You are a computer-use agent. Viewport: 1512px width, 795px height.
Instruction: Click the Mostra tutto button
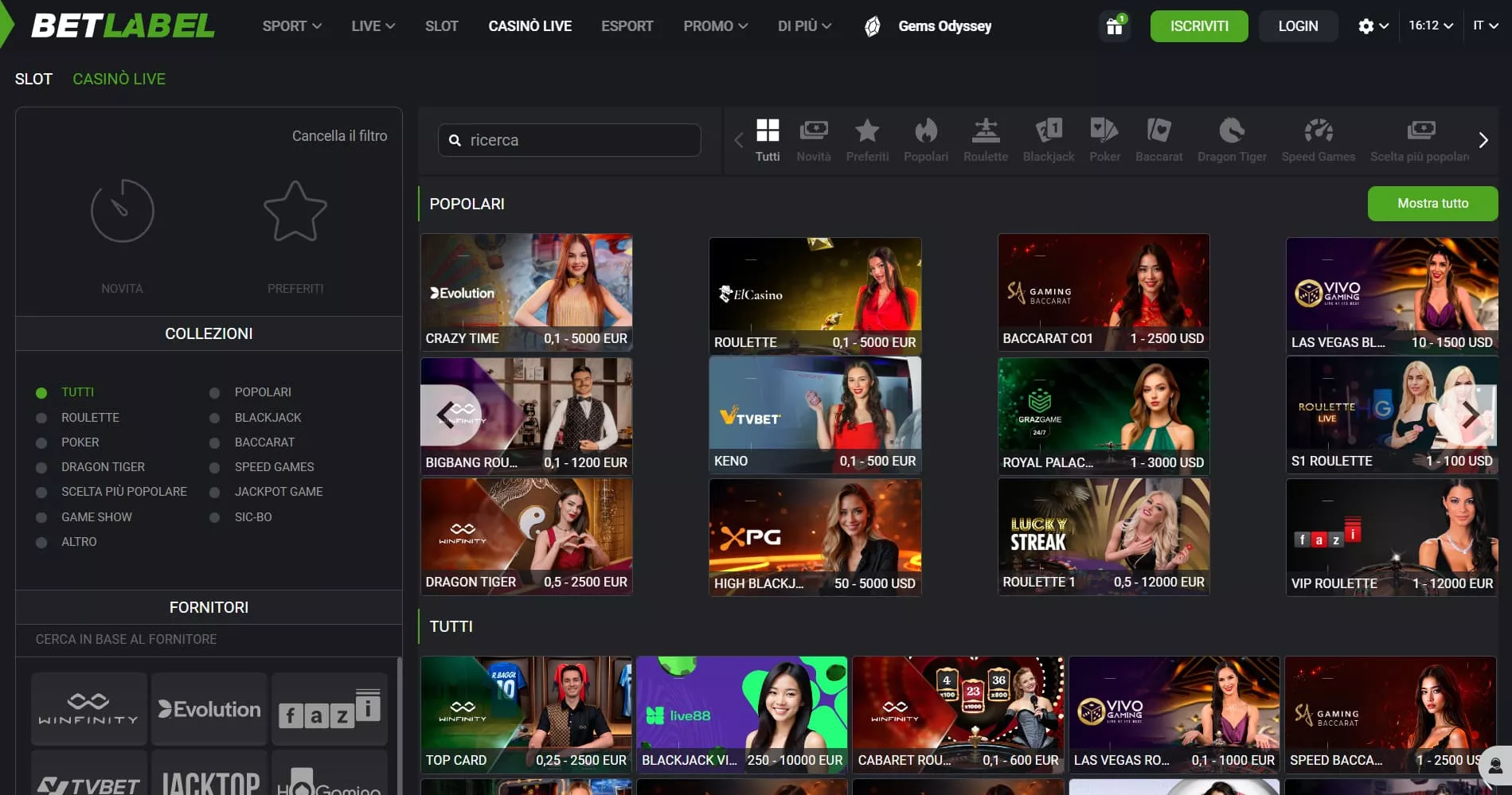pos(1432,204)
